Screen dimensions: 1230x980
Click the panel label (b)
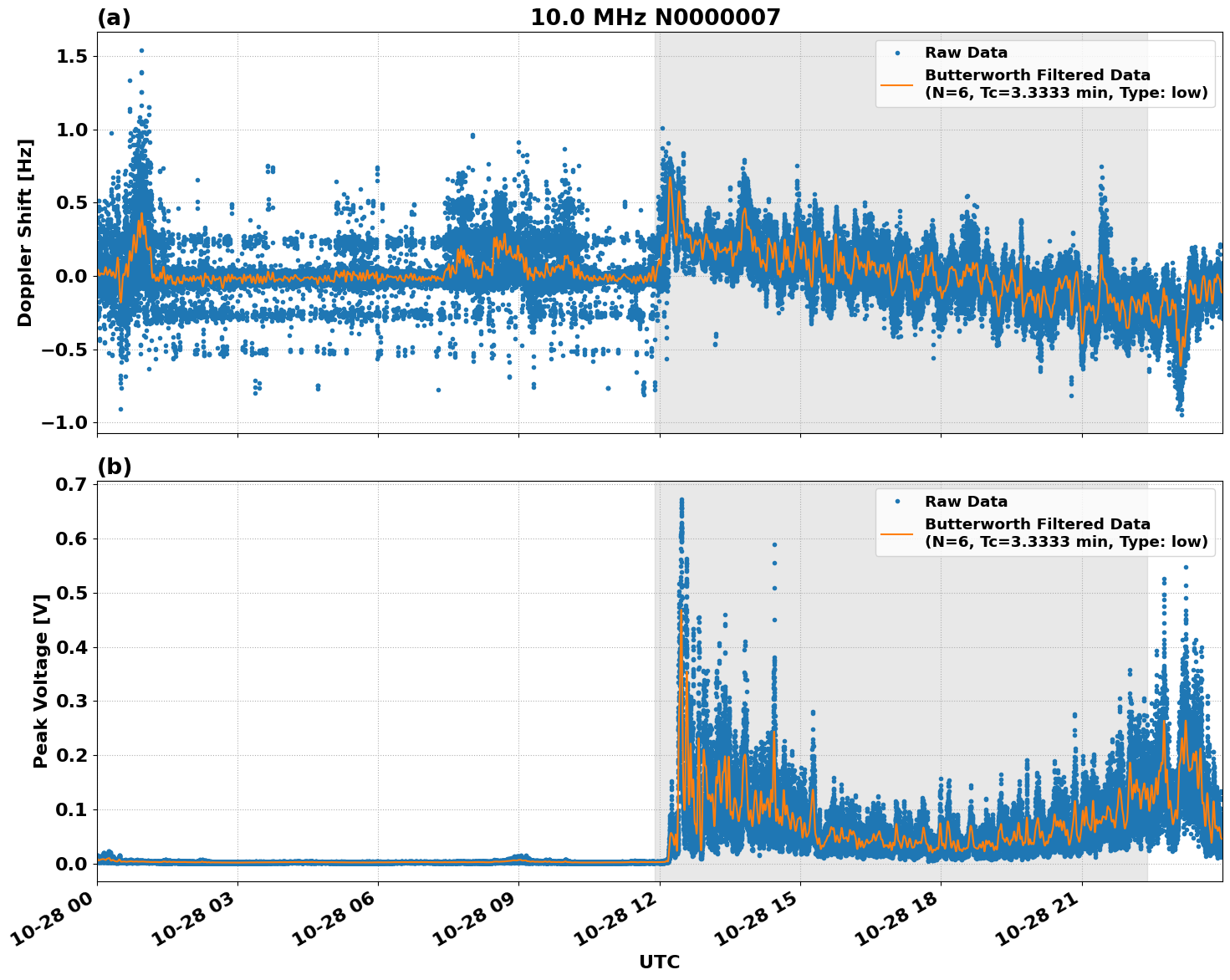115,465
